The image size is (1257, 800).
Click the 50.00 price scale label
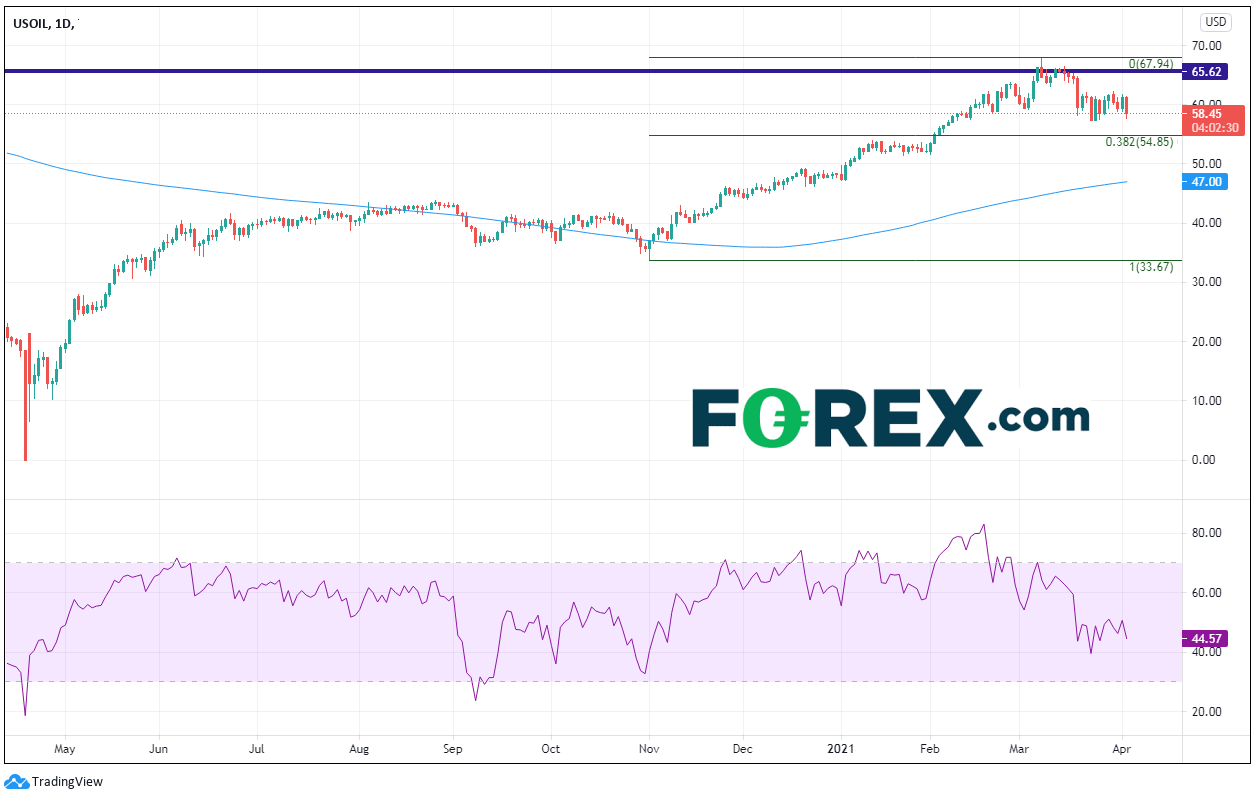click(x=1206, y=163)
